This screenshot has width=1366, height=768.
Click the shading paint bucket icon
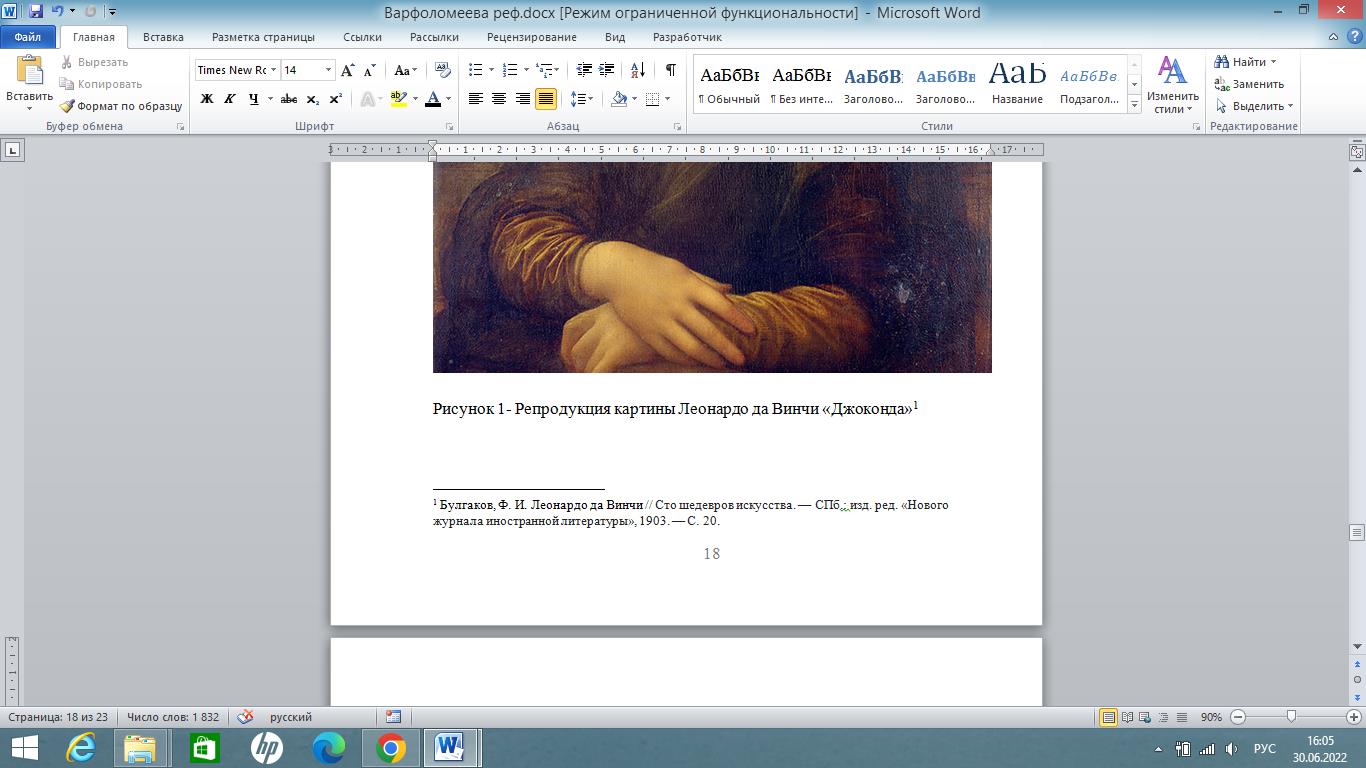click(619, 99)
